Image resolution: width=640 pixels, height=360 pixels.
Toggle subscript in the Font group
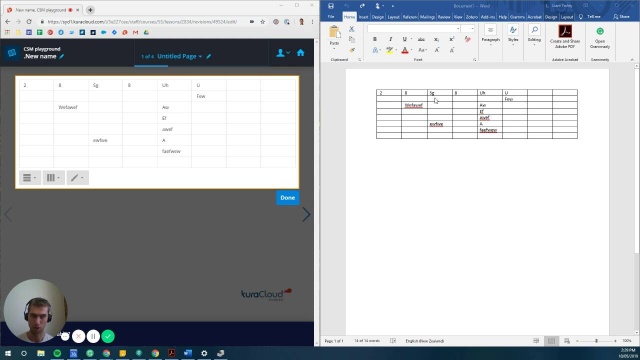point(436,39)
